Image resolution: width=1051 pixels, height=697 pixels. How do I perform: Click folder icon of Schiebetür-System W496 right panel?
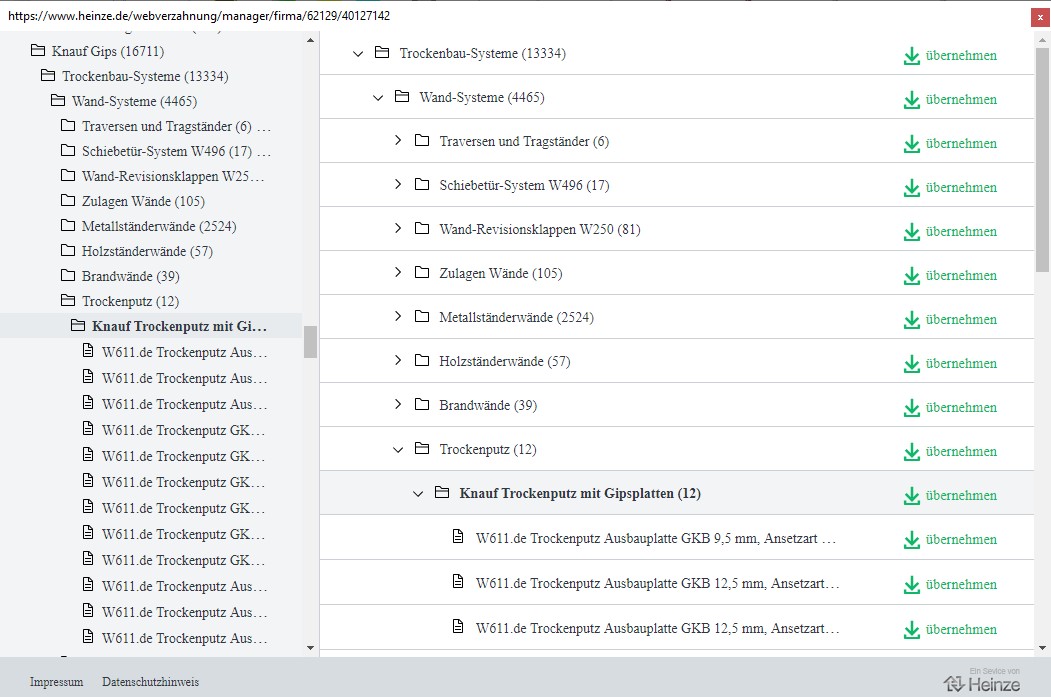click(x=422, y=184)
